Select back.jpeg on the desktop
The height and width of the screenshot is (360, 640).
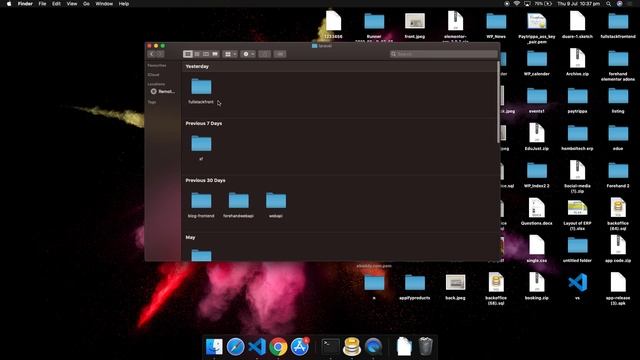[456, 287]
